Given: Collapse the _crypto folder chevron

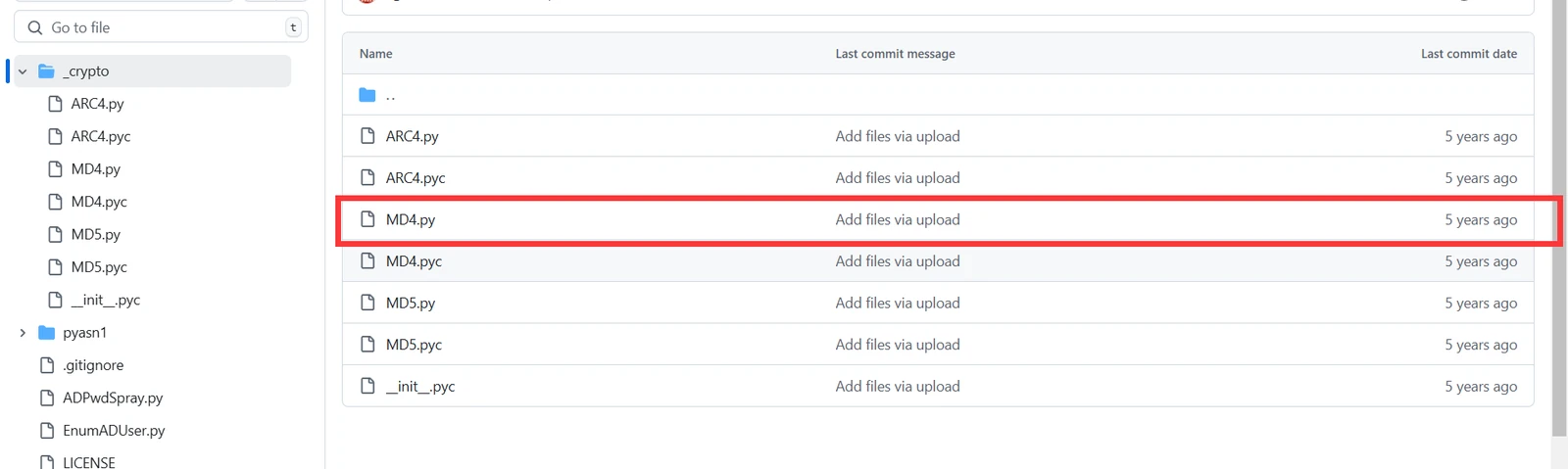Looking at the screenshot, I should click(23, 71).
